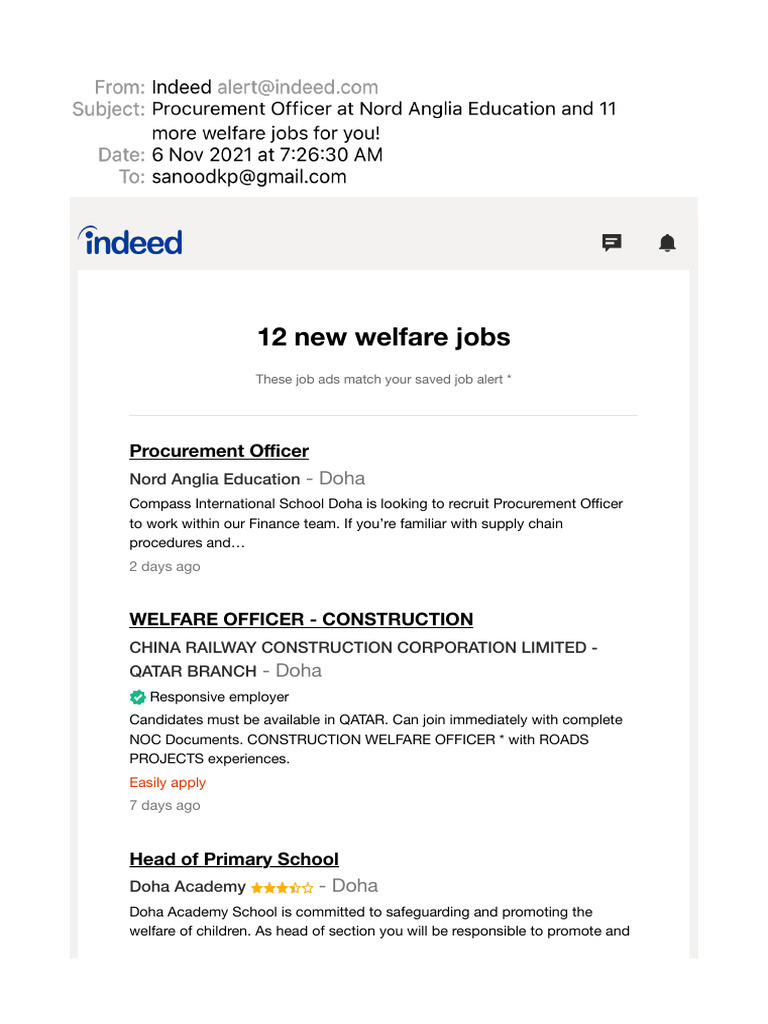Viewport: 768px width, 1024px height.
Task: Open the Head of Primary School link
Action: tap(234, 859)
